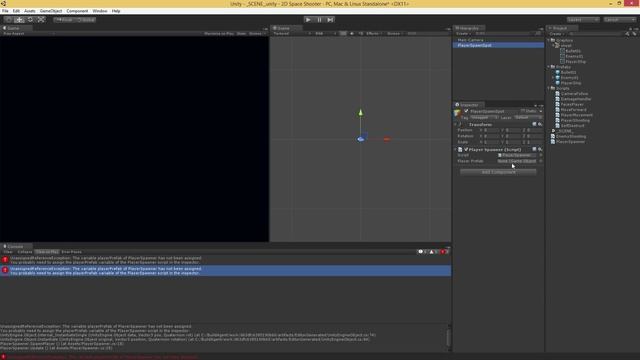Start Play mode with the Play button
Viewport: 640px width, 360px height.
point(308,20)
